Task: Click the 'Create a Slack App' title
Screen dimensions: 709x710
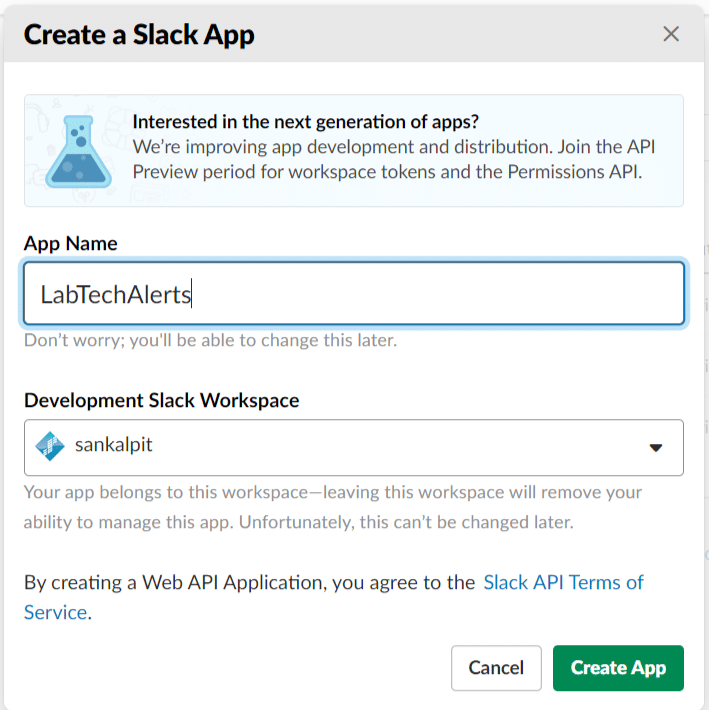Action: tap(139, 35)
